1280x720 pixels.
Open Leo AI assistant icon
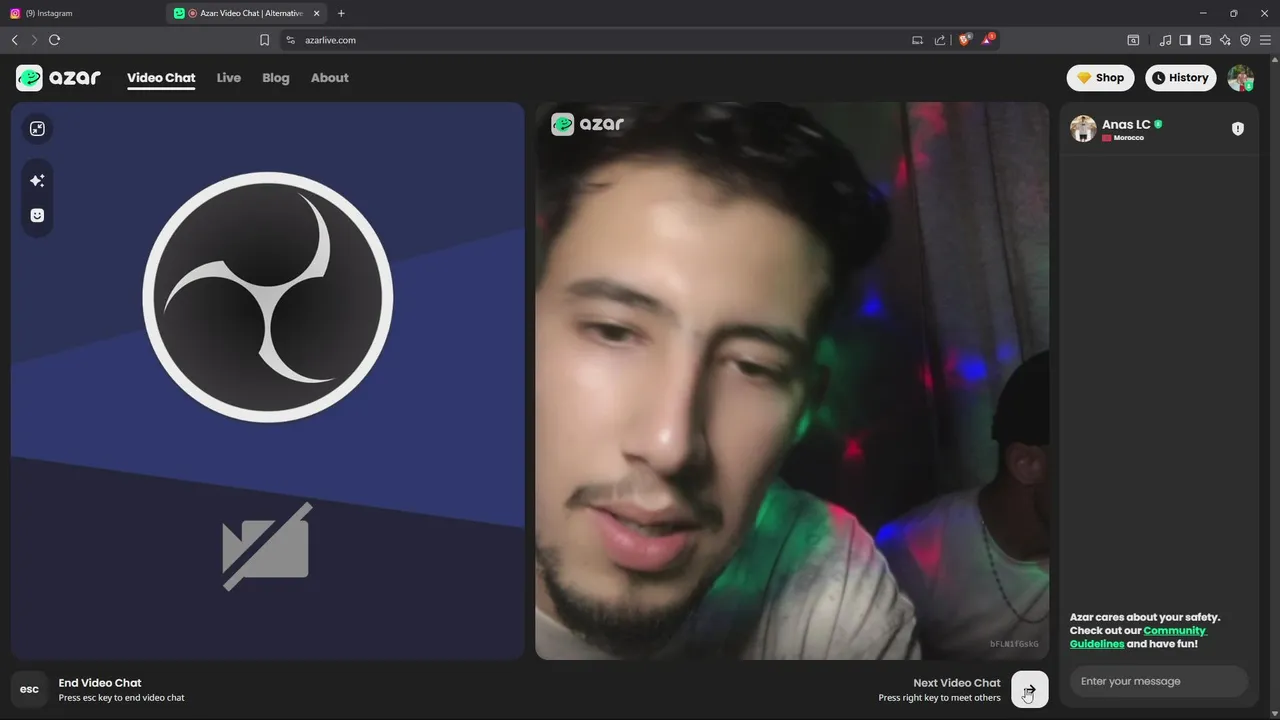click(x=1225, y=40)
